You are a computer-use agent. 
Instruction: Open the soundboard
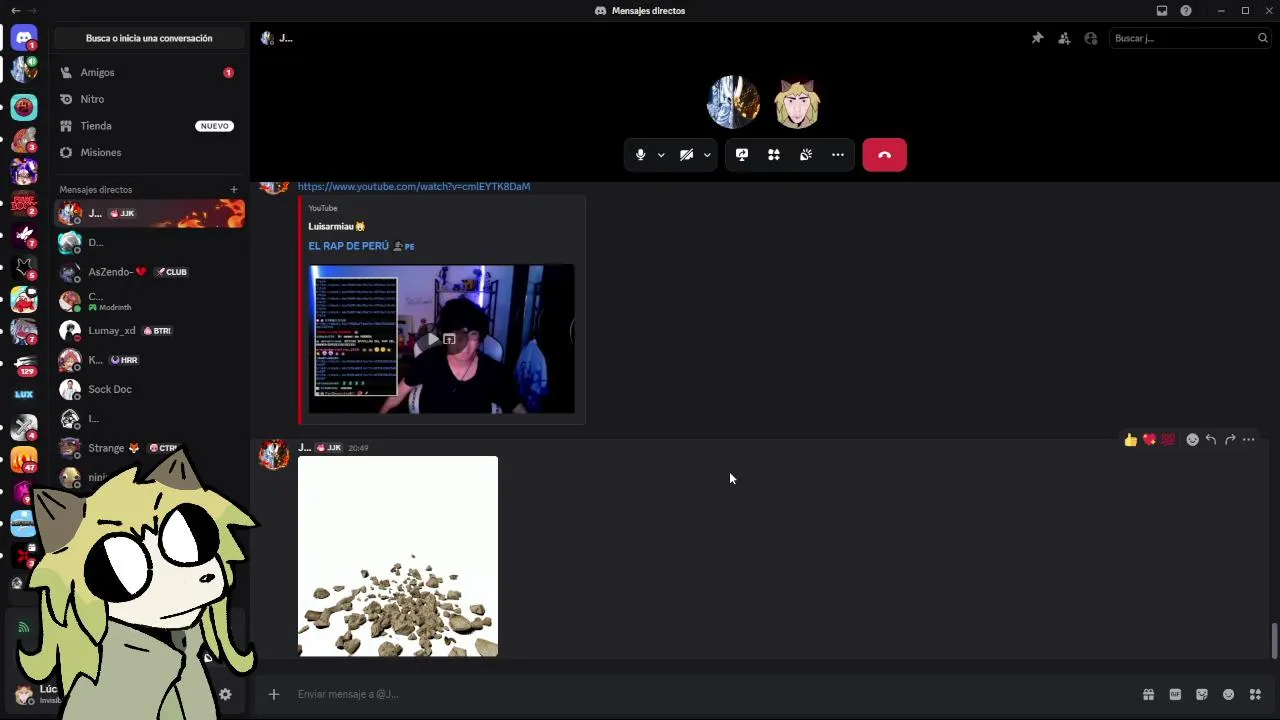(x=806, y=155)
